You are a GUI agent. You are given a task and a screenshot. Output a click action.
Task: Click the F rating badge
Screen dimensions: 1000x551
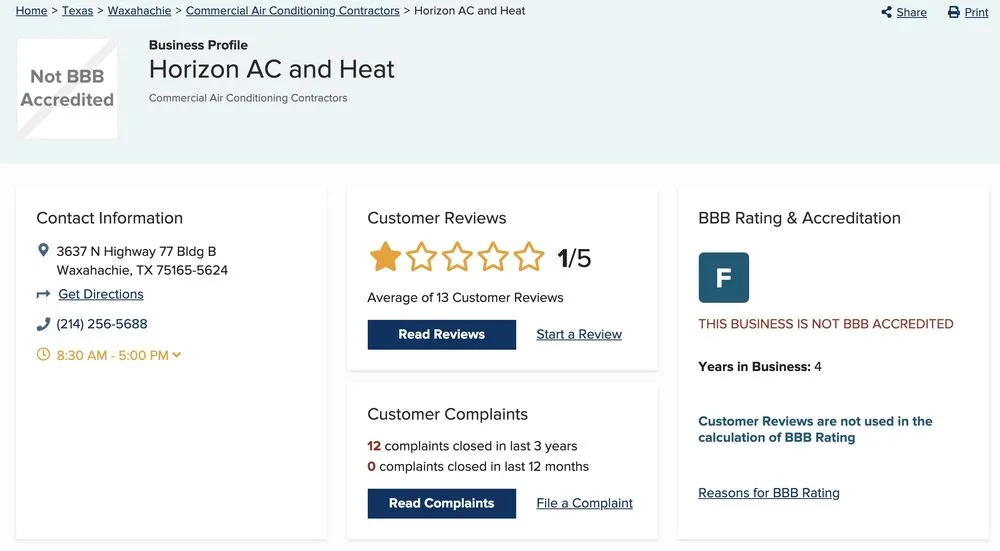(723, 277)
